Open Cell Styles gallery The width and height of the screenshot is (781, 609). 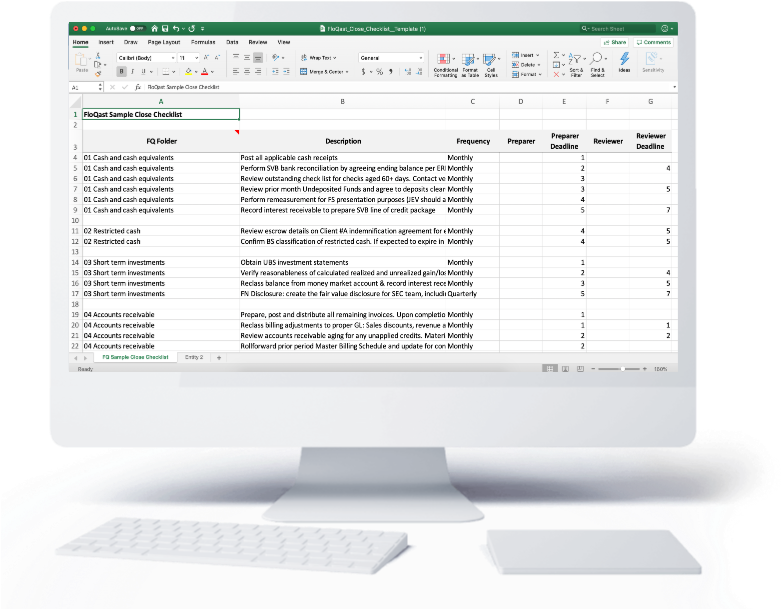tap(491, 65)
